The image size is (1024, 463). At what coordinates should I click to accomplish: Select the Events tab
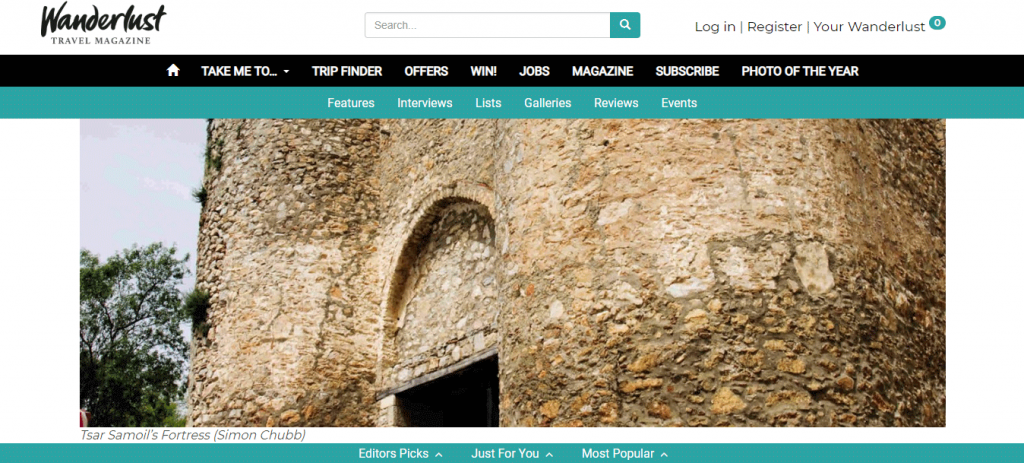[x=679, y=103]
